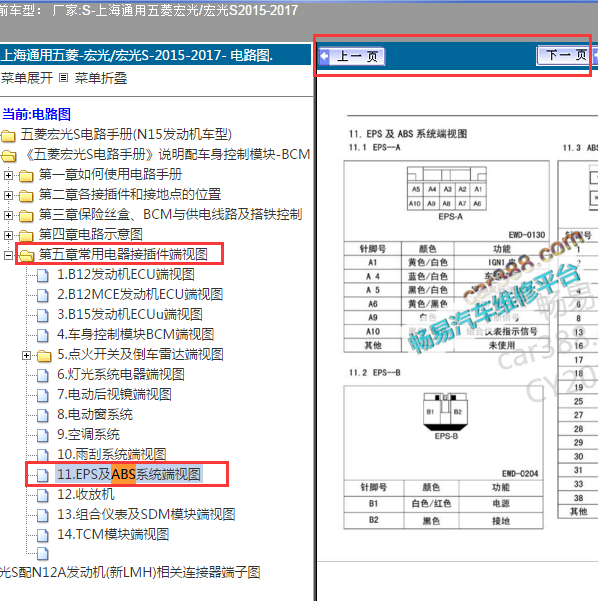Open 五菱宏光S电路手册(N15发动机车型) tree entry

(126, 135)
